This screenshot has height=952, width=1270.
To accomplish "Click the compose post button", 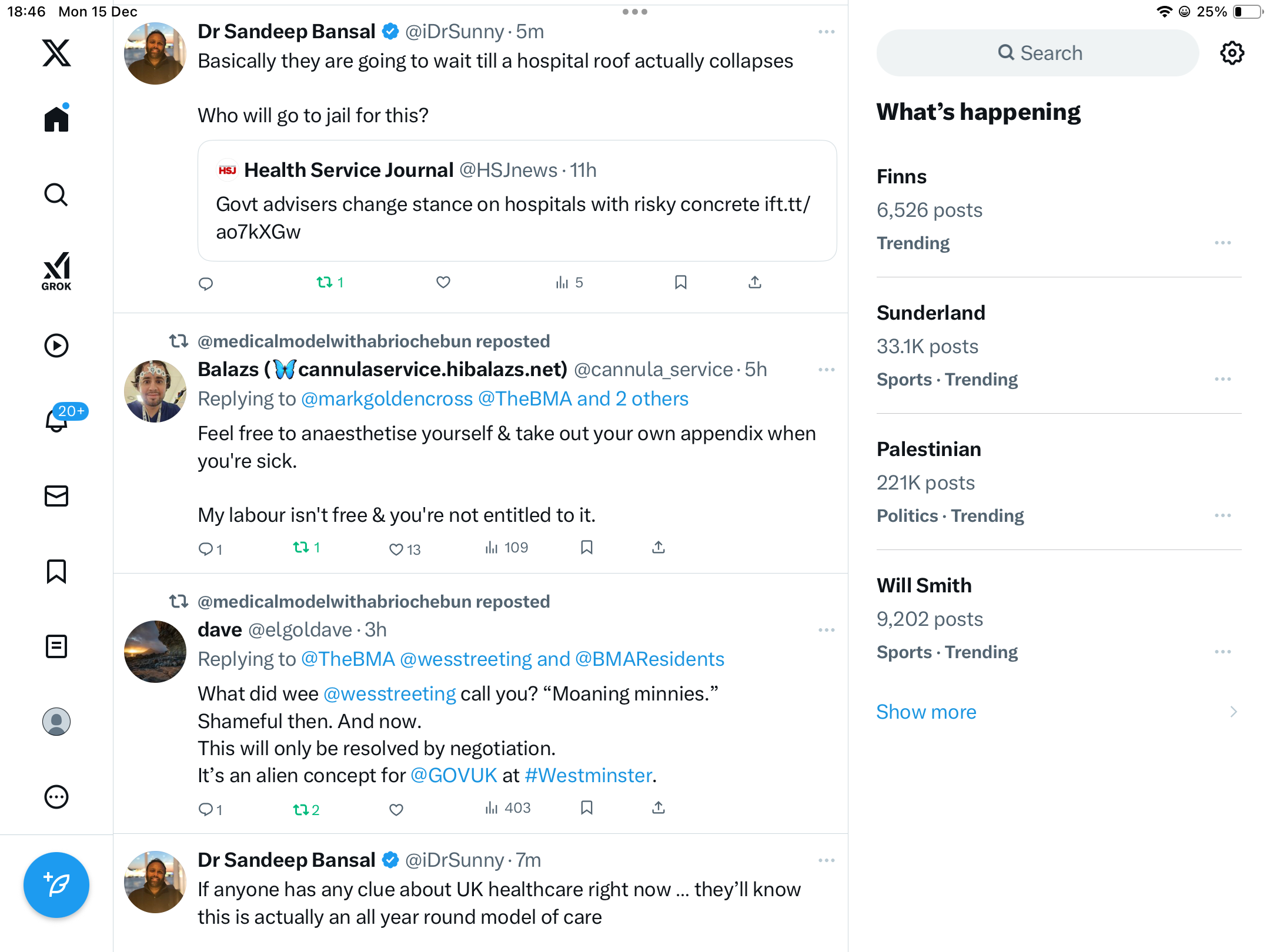I will click(x=56, y=884).
